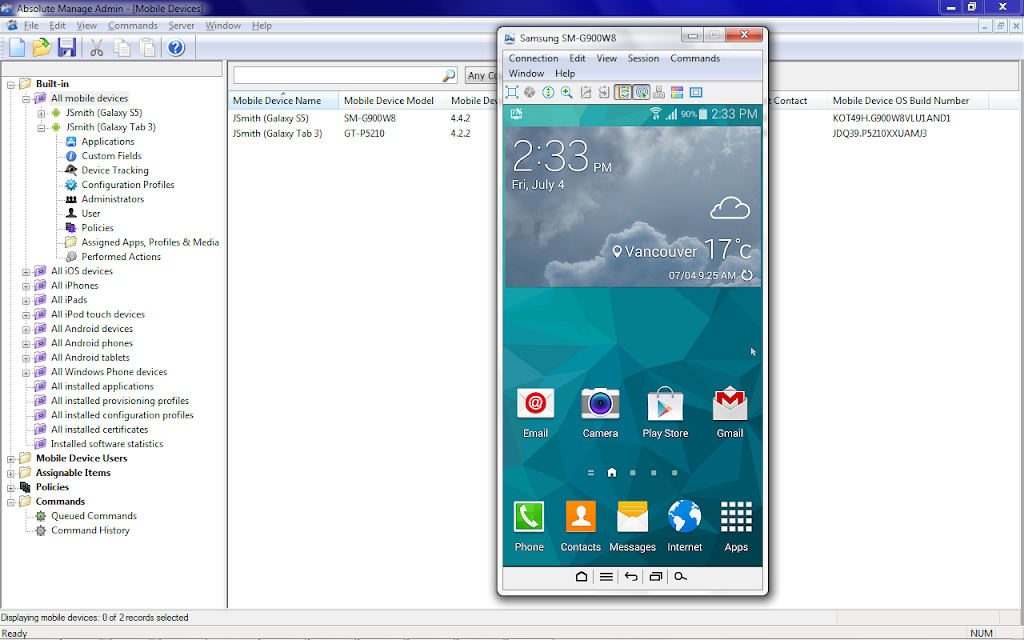This screenshot has width=1024, height=640.
Task: Click the gray color wheel icon in Samsung toolbar
Action: [530, 92]
